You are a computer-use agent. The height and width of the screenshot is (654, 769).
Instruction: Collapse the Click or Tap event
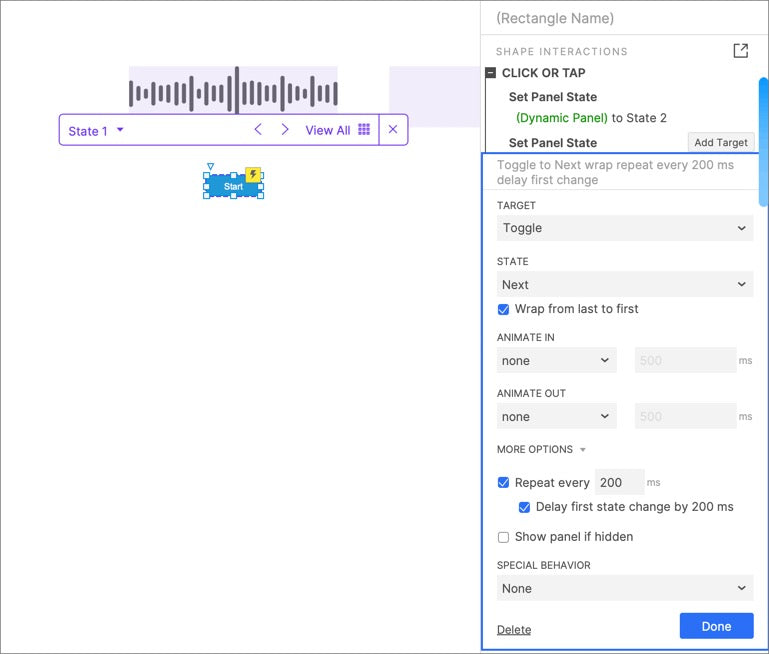tap(491, 73)
